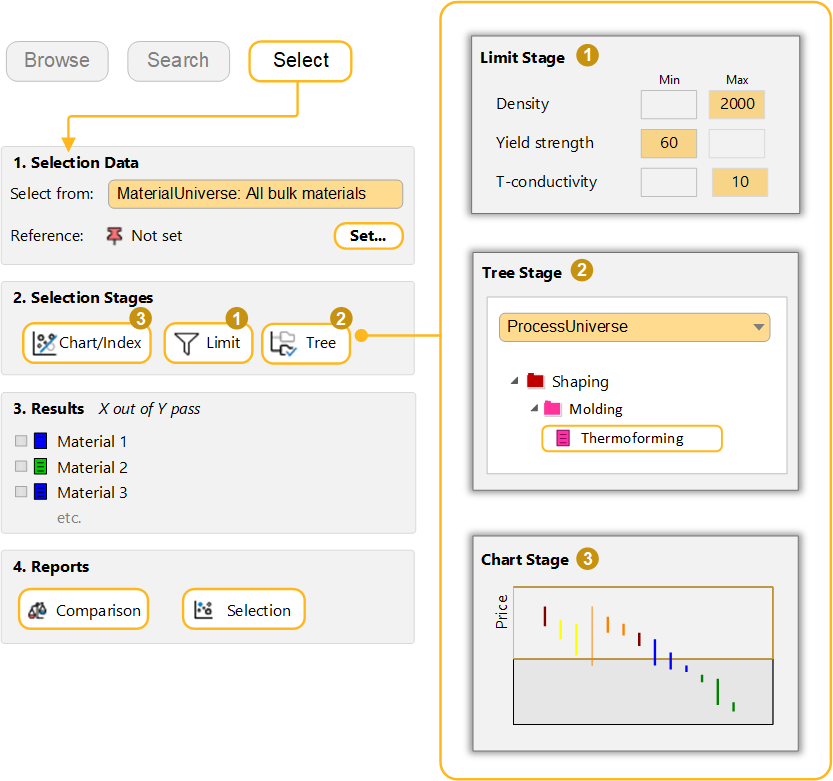Open the ProcessUniverse dropdown
The height and width of the screenshot is (781, 833).
(x=760, y=327)
